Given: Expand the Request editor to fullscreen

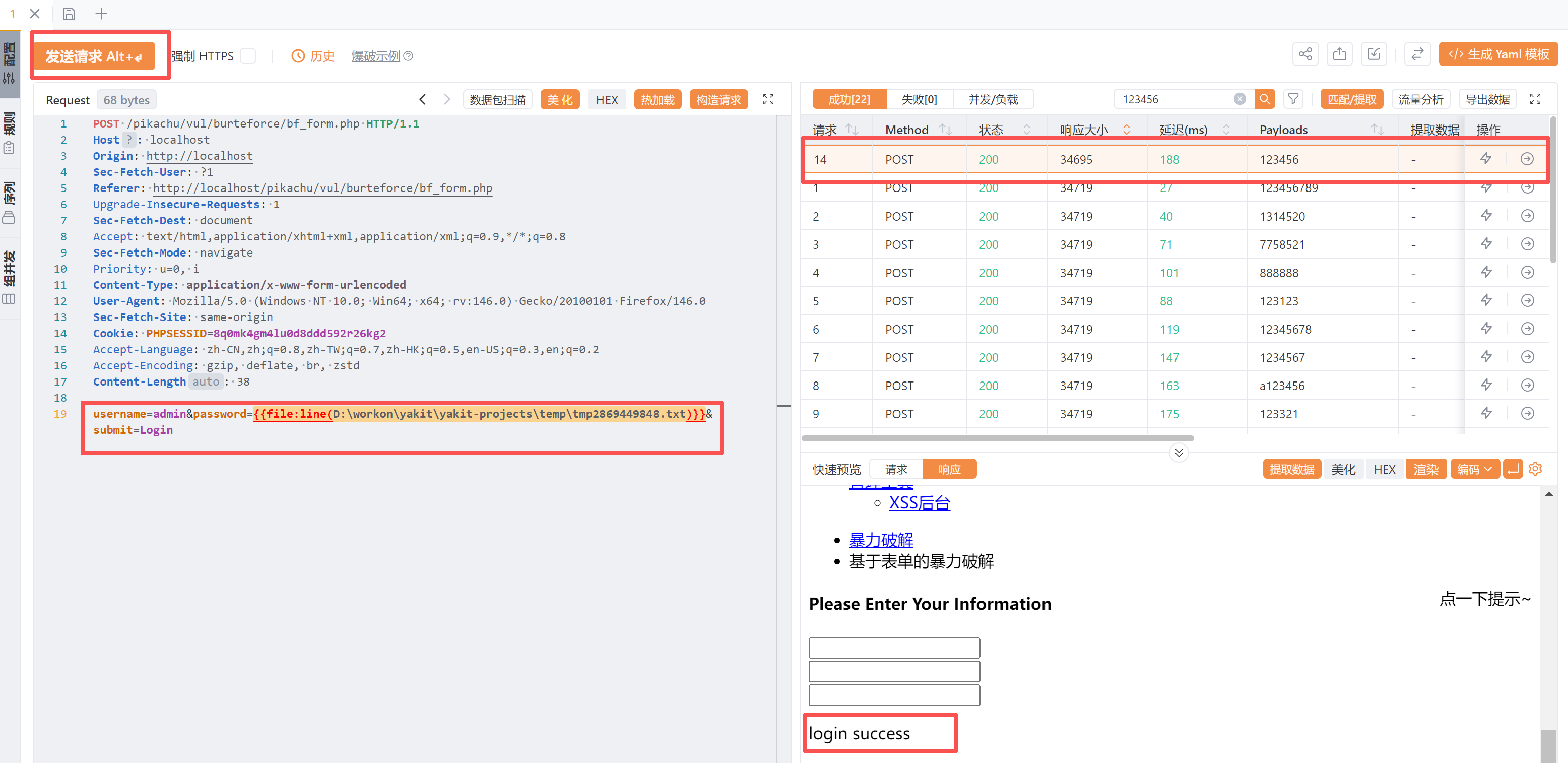Looking at the screenshot, I should click(x=768, y=100).
